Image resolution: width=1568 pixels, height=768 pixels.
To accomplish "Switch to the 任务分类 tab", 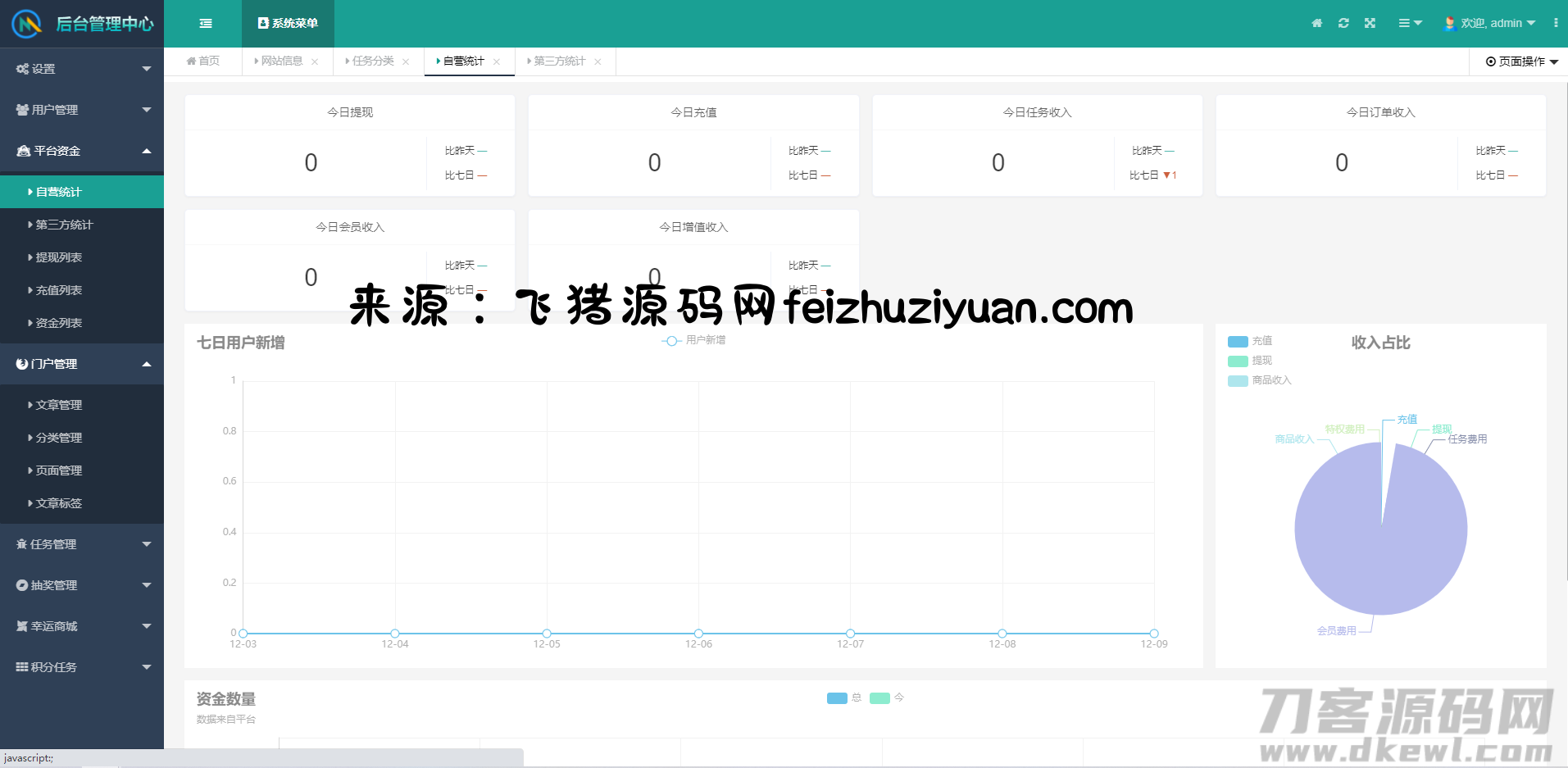I will tap(373, 61).
